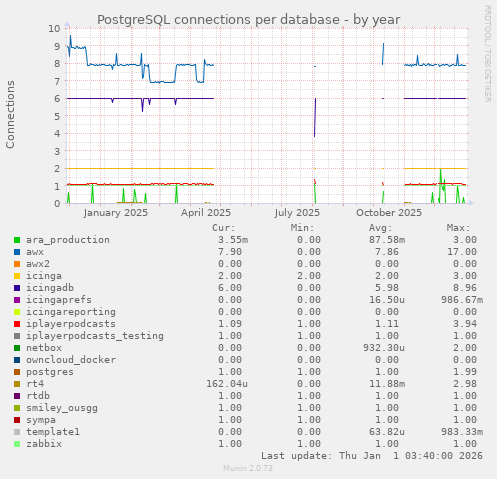Select the rt4 legend label
The image size is (497, 479).
[35, 384]
